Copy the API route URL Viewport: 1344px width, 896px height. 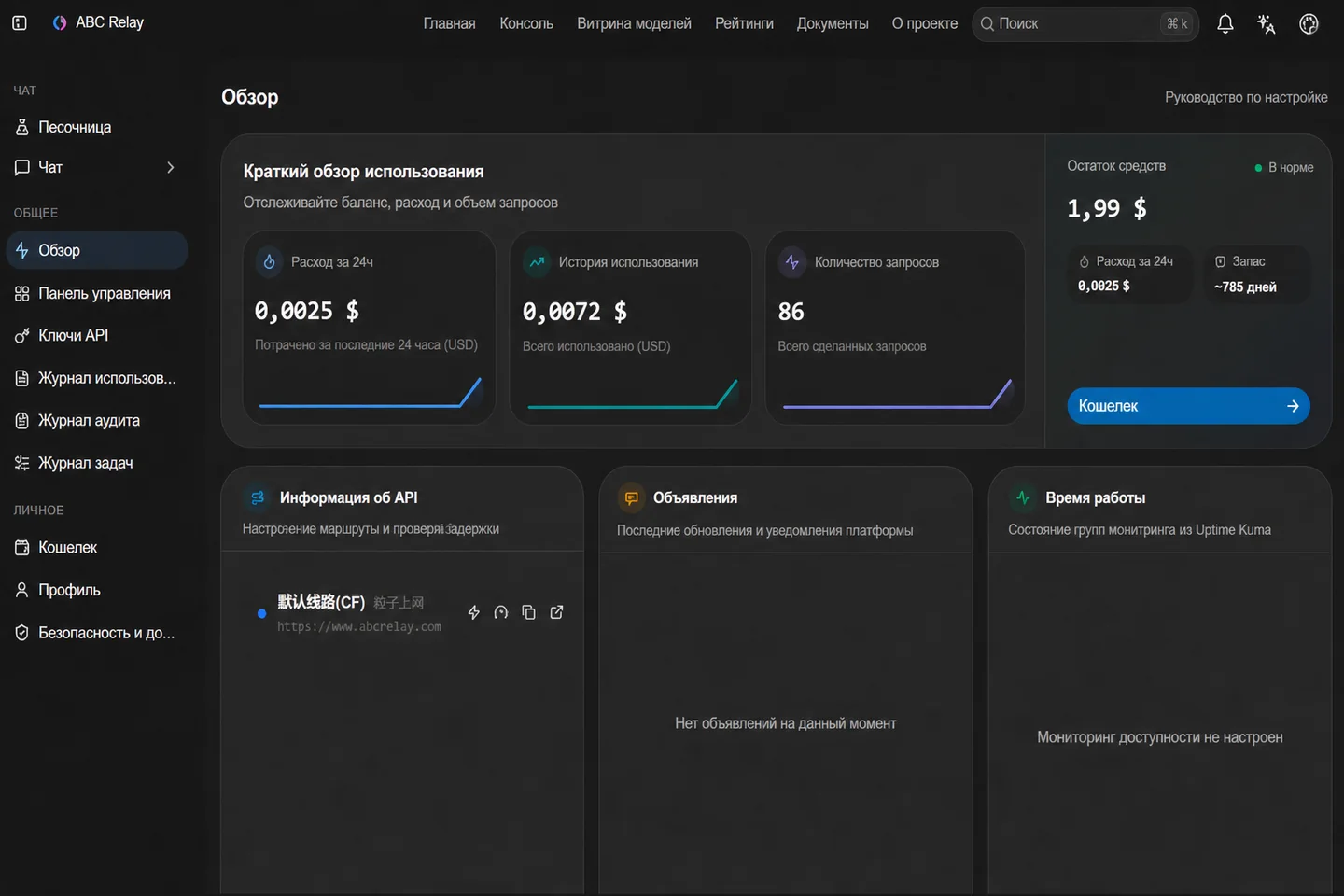(528, 612)
